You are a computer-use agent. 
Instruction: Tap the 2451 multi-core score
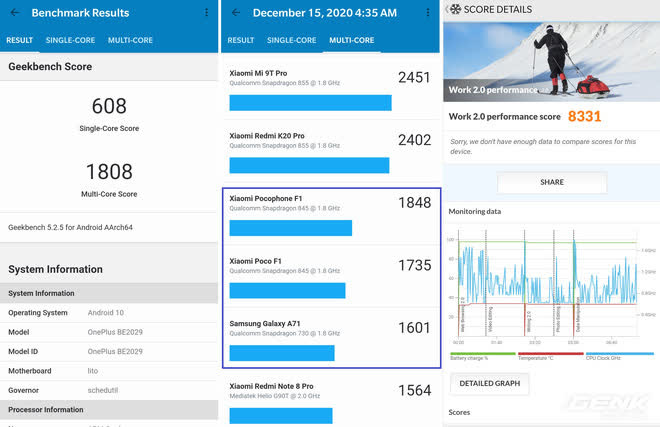tap(414, 77)
